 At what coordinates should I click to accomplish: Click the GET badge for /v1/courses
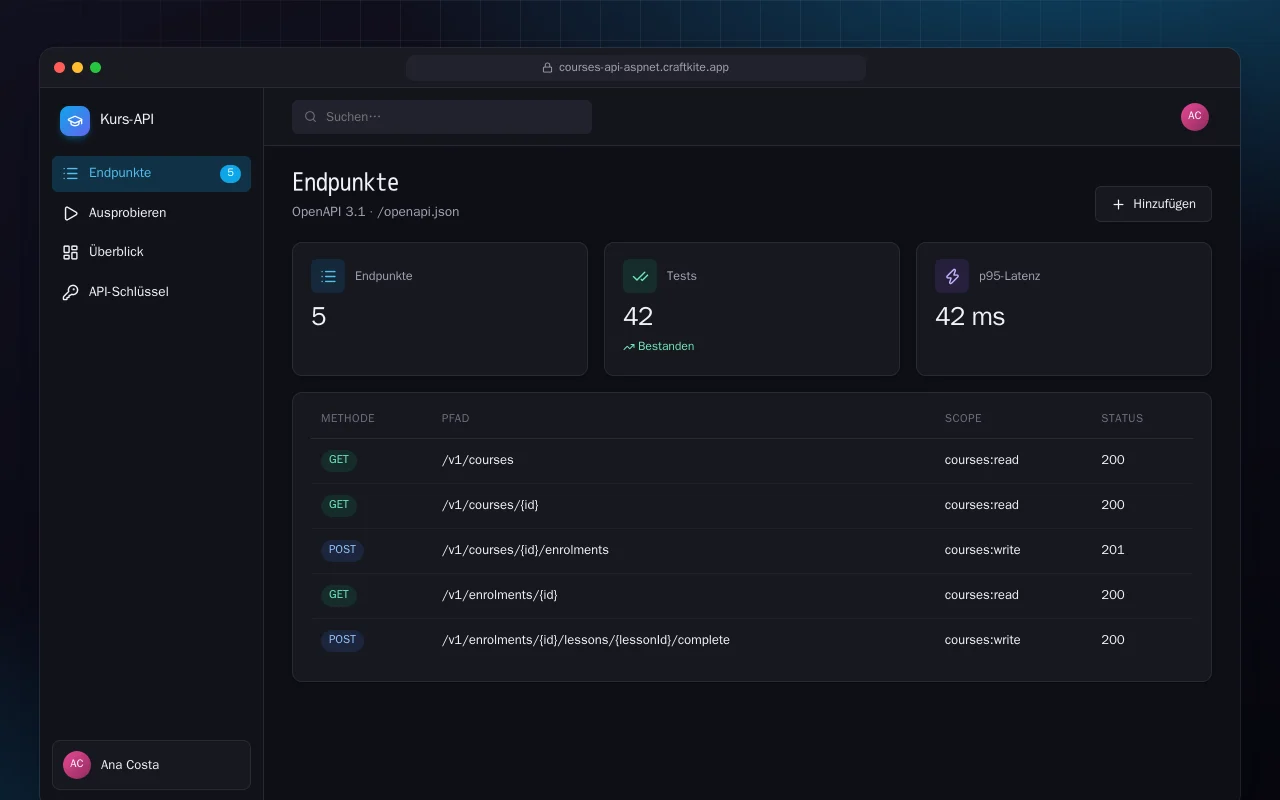pos(339,460)
